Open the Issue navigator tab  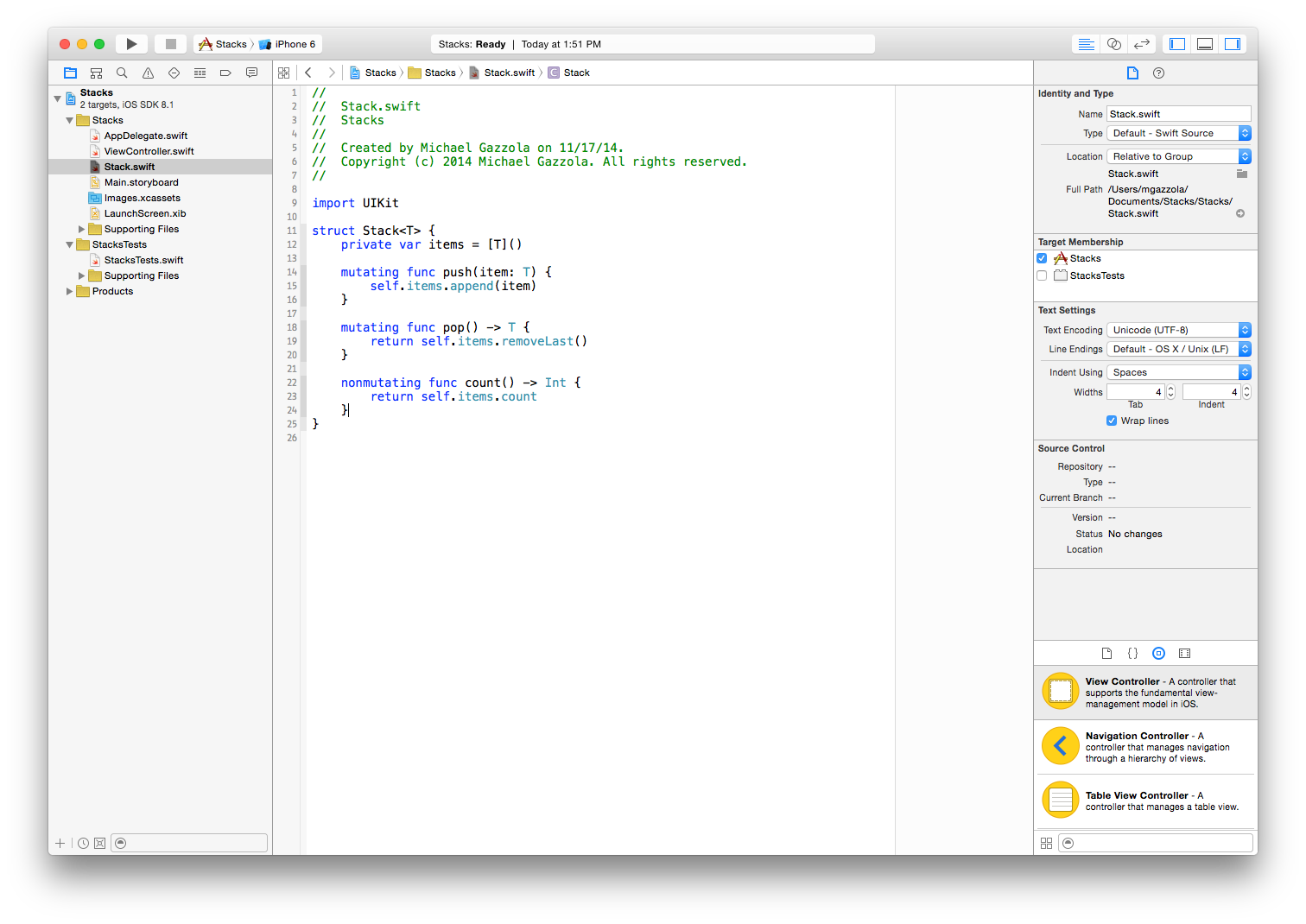coord(148,73)
